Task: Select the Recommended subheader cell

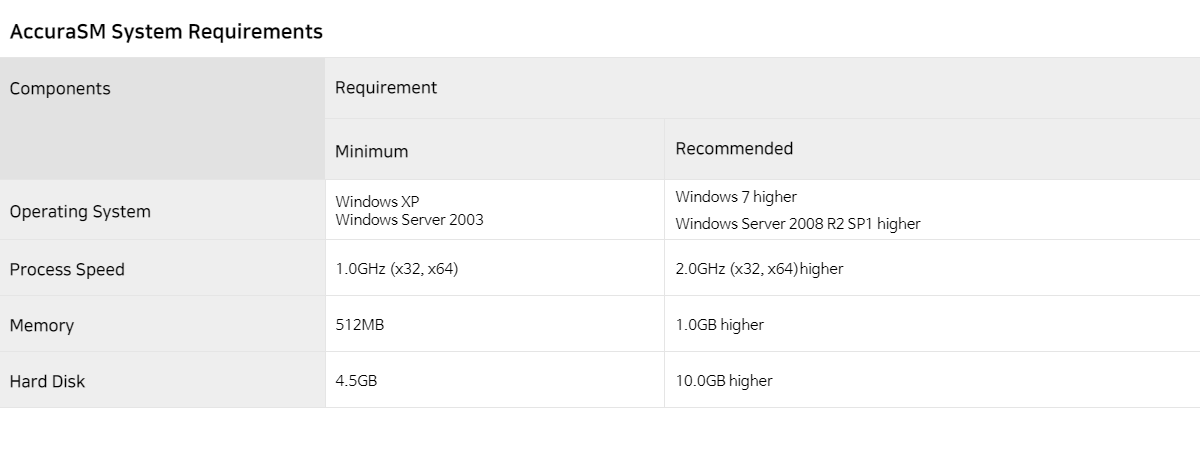Action: tap(932, 150)
